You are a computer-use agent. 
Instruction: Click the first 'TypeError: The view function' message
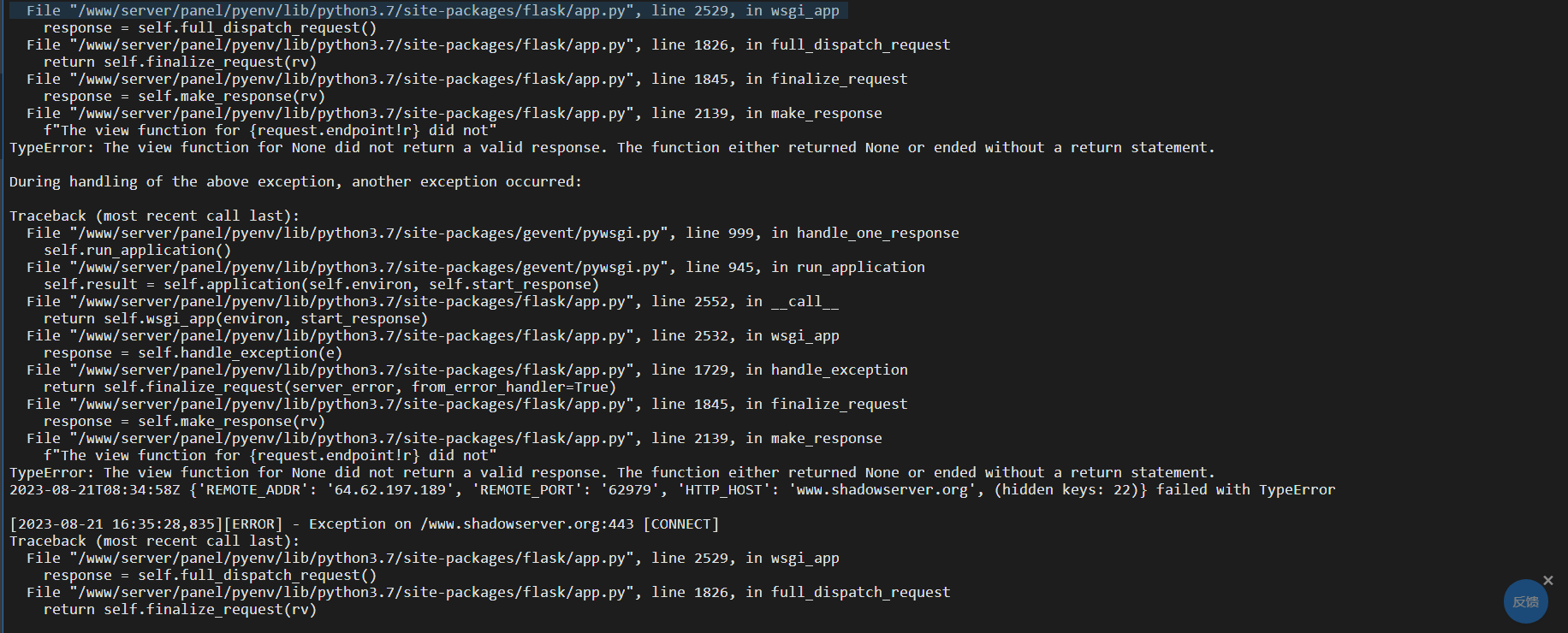[x=613, y=147]
